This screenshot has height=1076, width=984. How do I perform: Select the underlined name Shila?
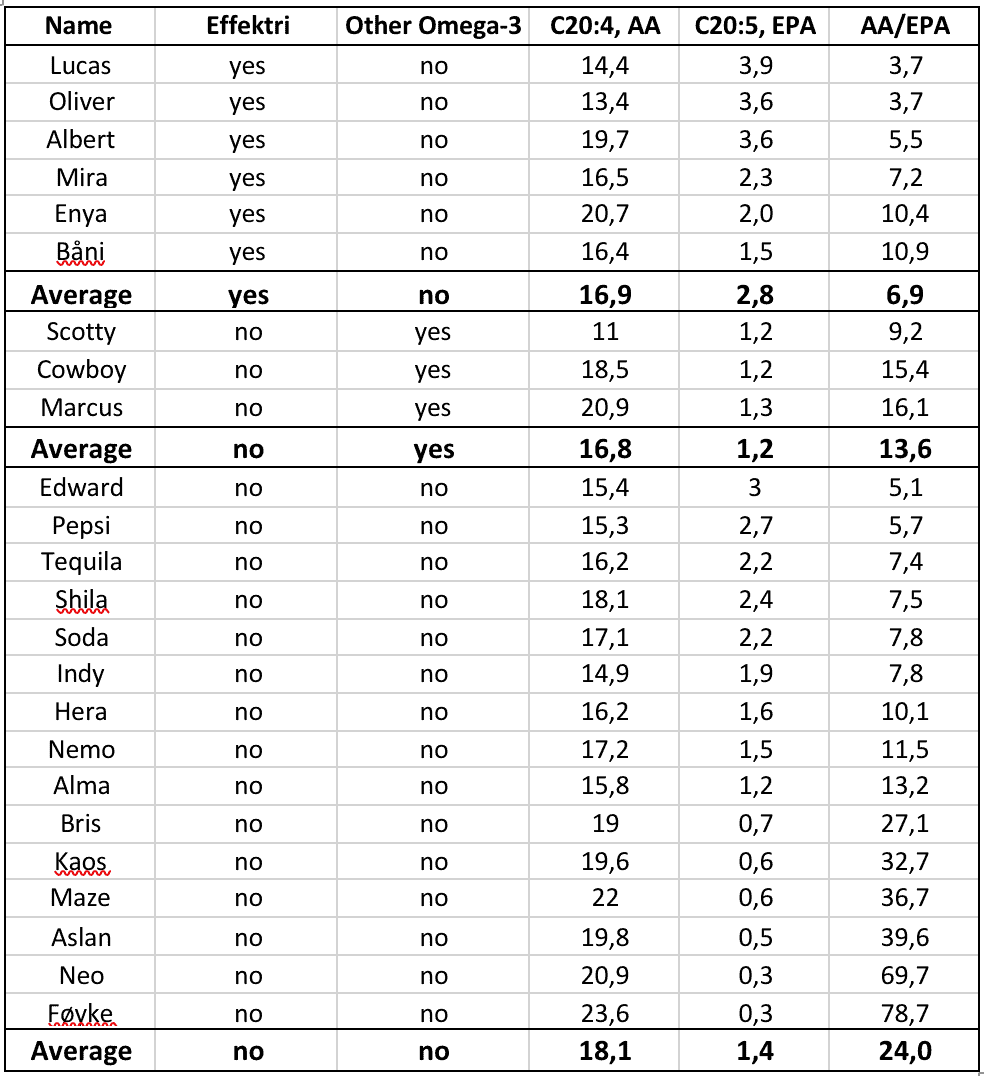tap(81, 600)
